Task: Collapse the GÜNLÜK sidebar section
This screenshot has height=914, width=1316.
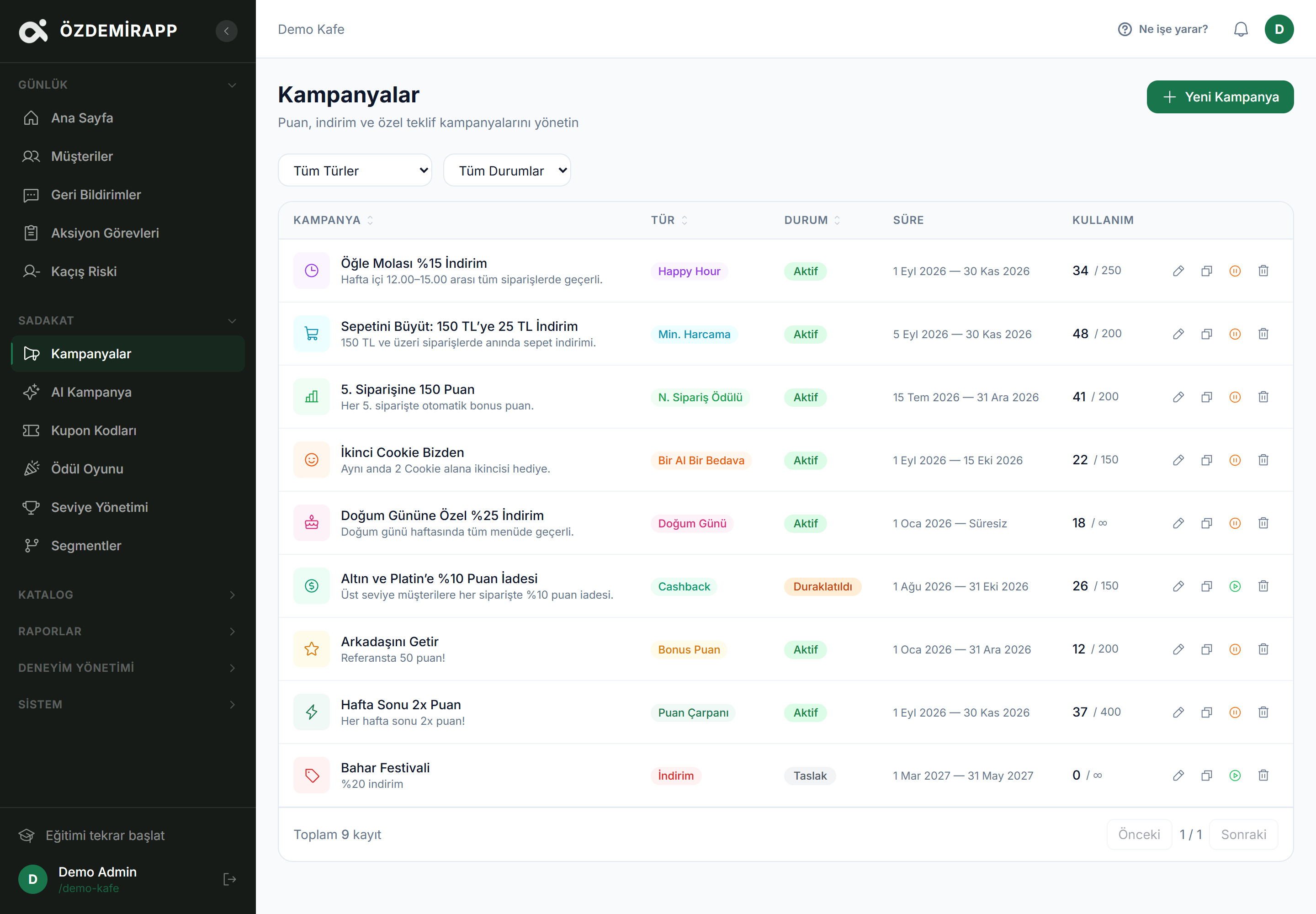Action: coord(127,85)
